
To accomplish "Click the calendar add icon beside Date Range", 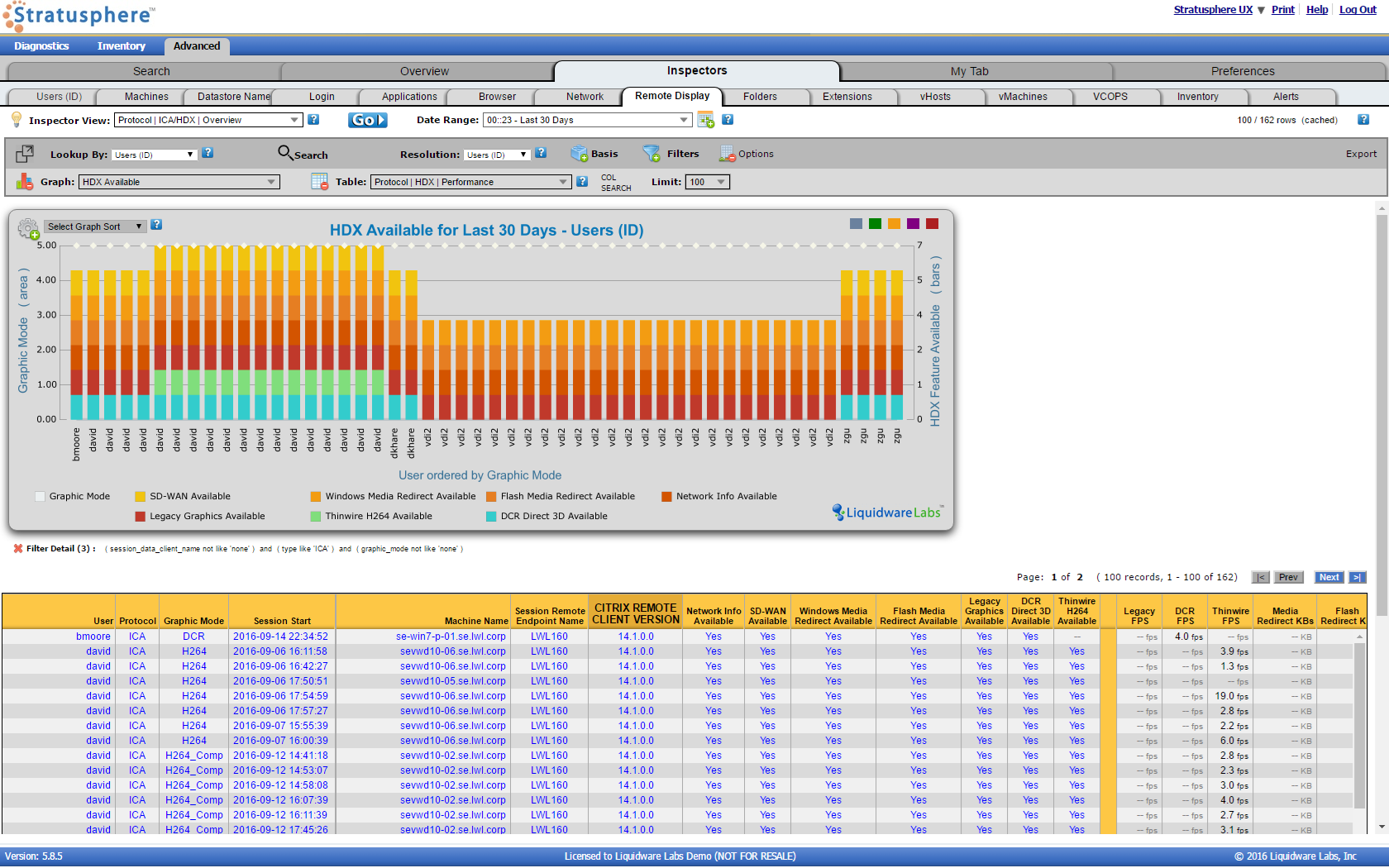I will click(705, 121).
